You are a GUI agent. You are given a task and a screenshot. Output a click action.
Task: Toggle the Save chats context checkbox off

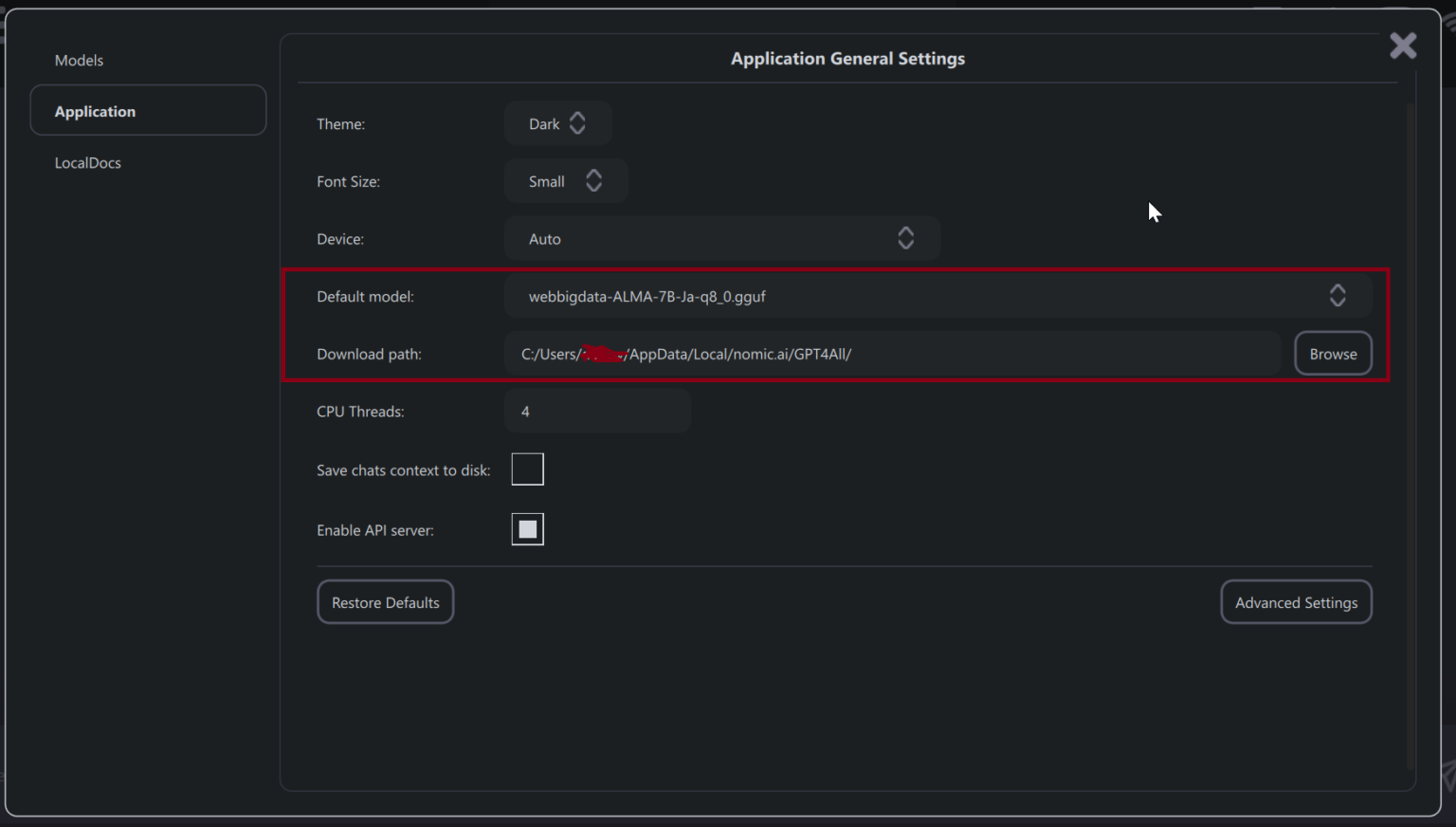click(x=527, y=469)
